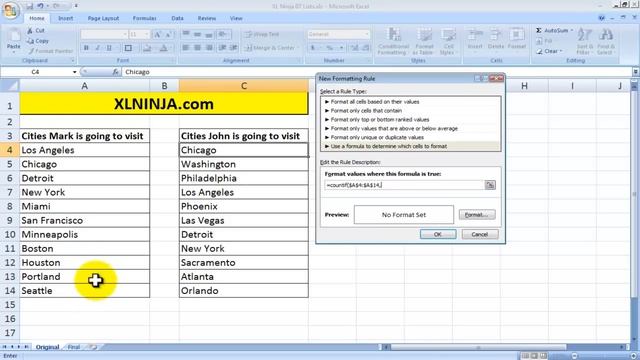
Task: Expand the formula bar
Action: click(x=636, y=72)
